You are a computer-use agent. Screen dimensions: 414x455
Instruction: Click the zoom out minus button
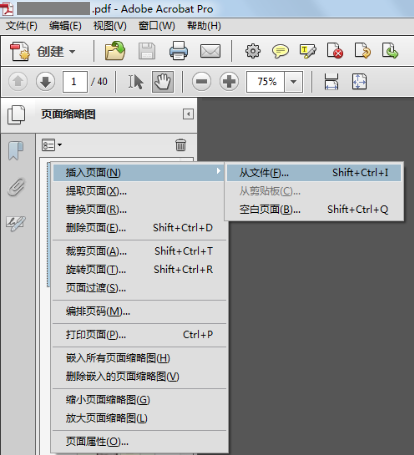tap(201, 81)
